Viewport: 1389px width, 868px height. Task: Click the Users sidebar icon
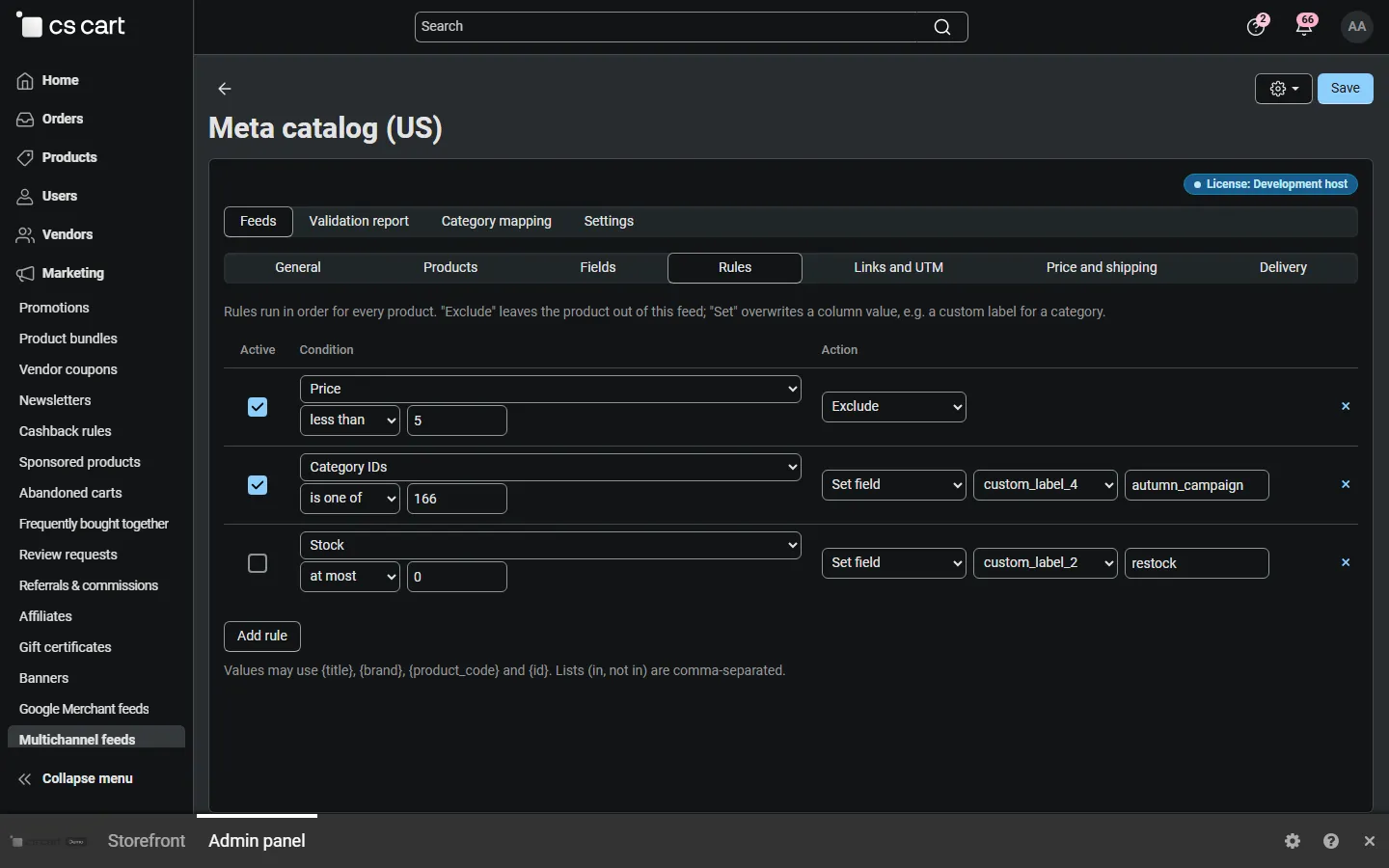25,197
